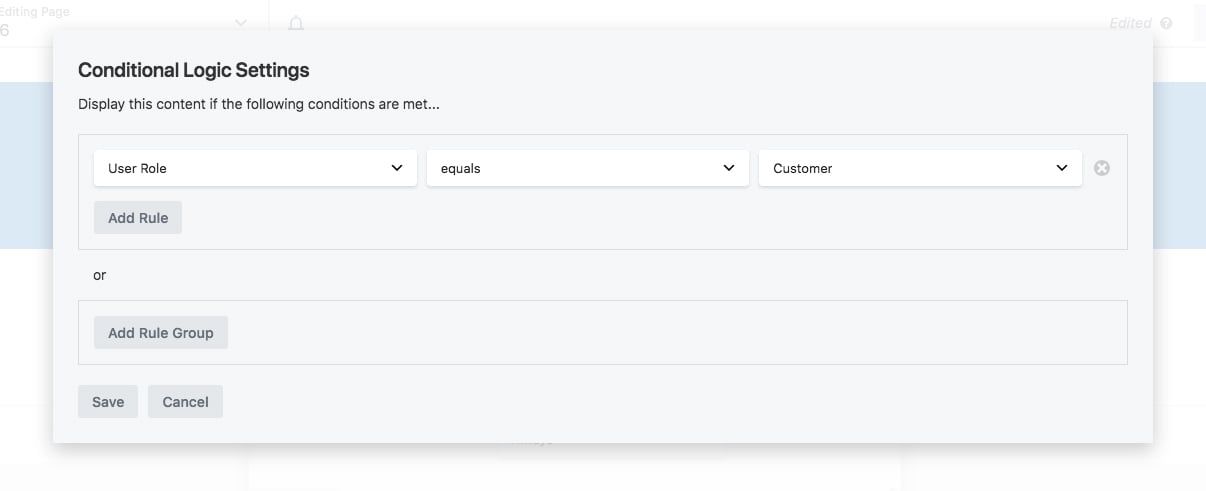Image resolution: width=1206 pixels, height=491 pixels.
Task: Open the equals operator dropdown
Action: [587, 168]
